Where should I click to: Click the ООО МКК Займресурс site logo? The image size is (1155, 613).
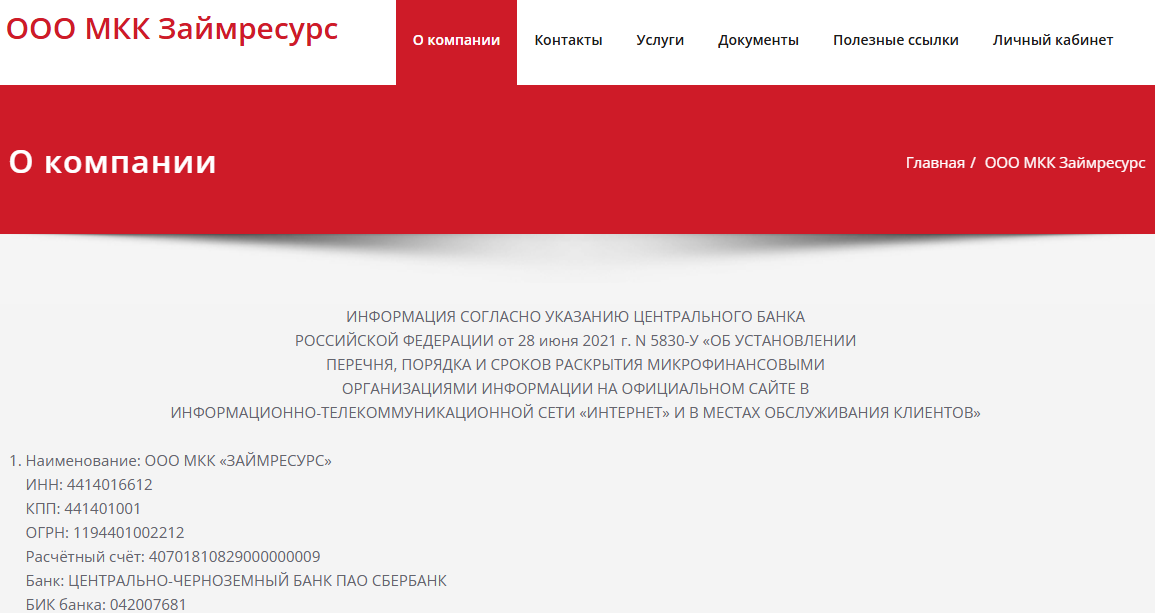coord(172,29)
